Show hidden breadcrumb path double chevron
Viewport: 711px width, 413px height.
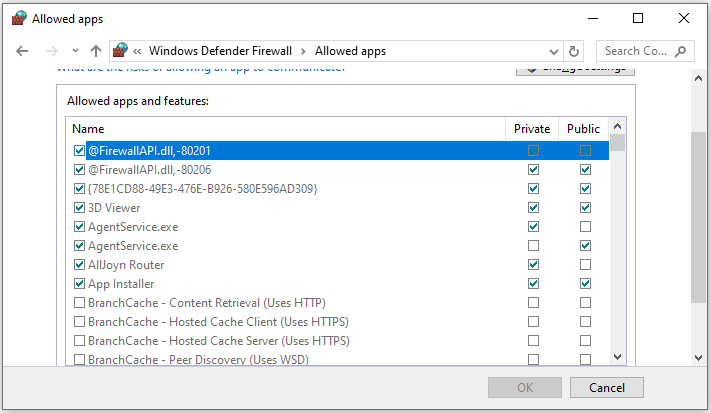(137, 52)
